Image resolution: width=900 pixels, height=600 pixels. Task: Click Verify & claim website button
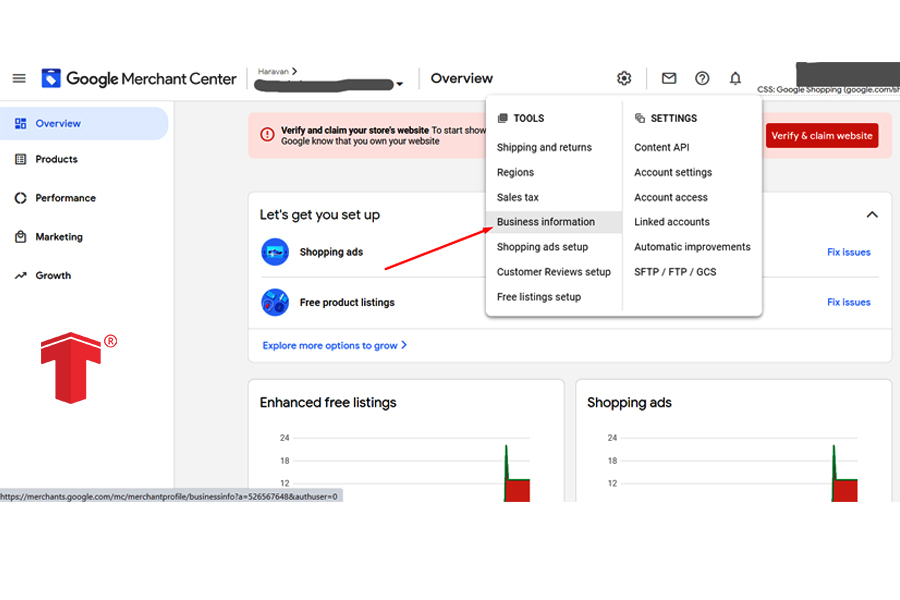point(821,136)
